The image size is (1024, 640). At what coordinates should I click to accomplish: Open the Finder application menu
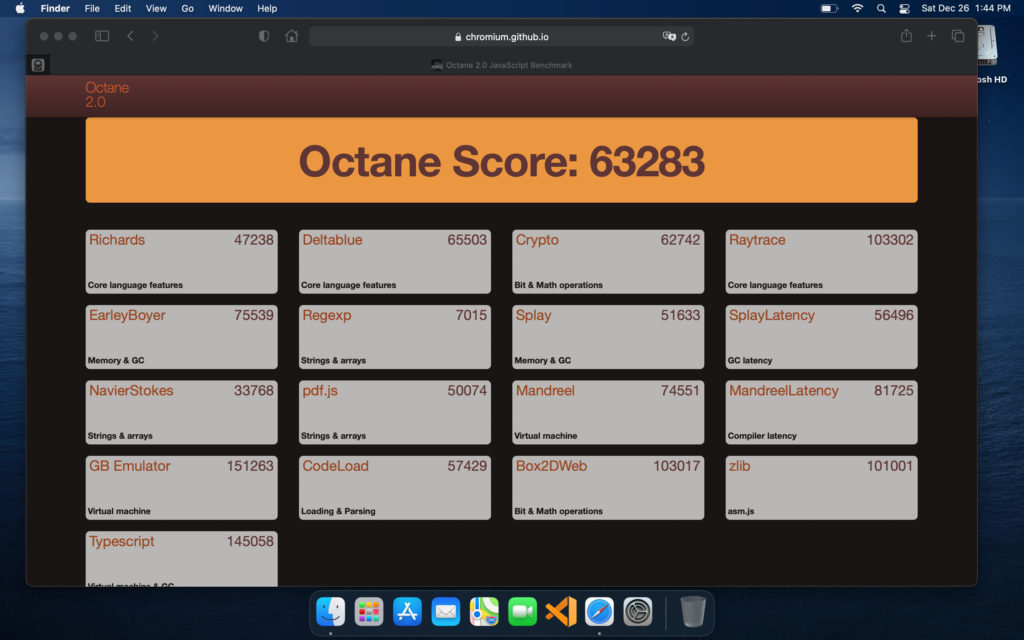[x=55, y=8]
